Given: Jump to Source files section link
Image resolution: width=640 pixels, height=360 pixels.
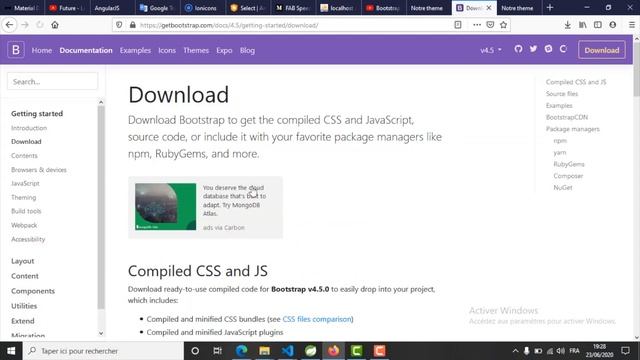Looking at the screenshot, I should tap(562, 93).
